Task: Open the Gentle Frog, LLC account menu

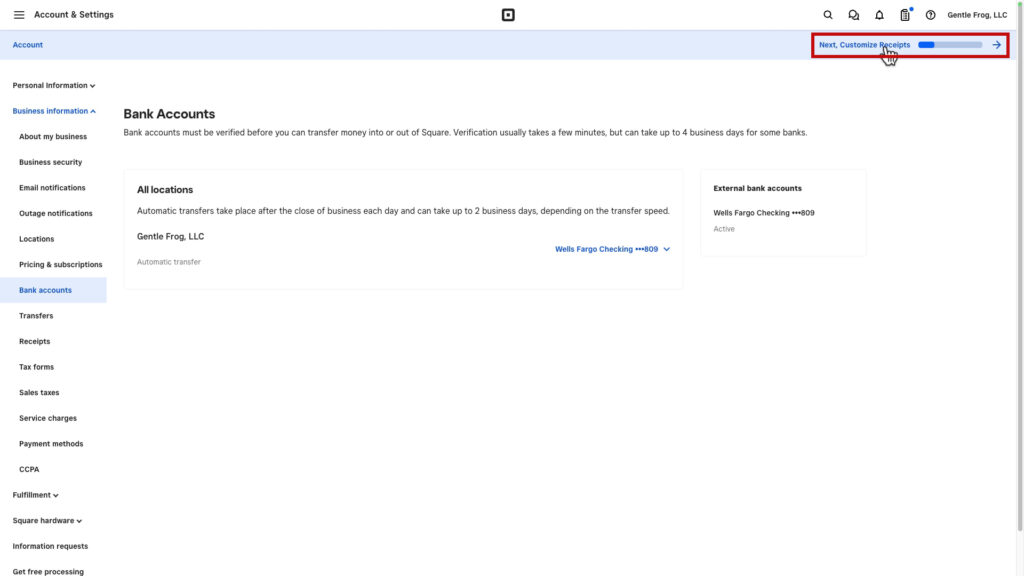Action: click(977, 15)
